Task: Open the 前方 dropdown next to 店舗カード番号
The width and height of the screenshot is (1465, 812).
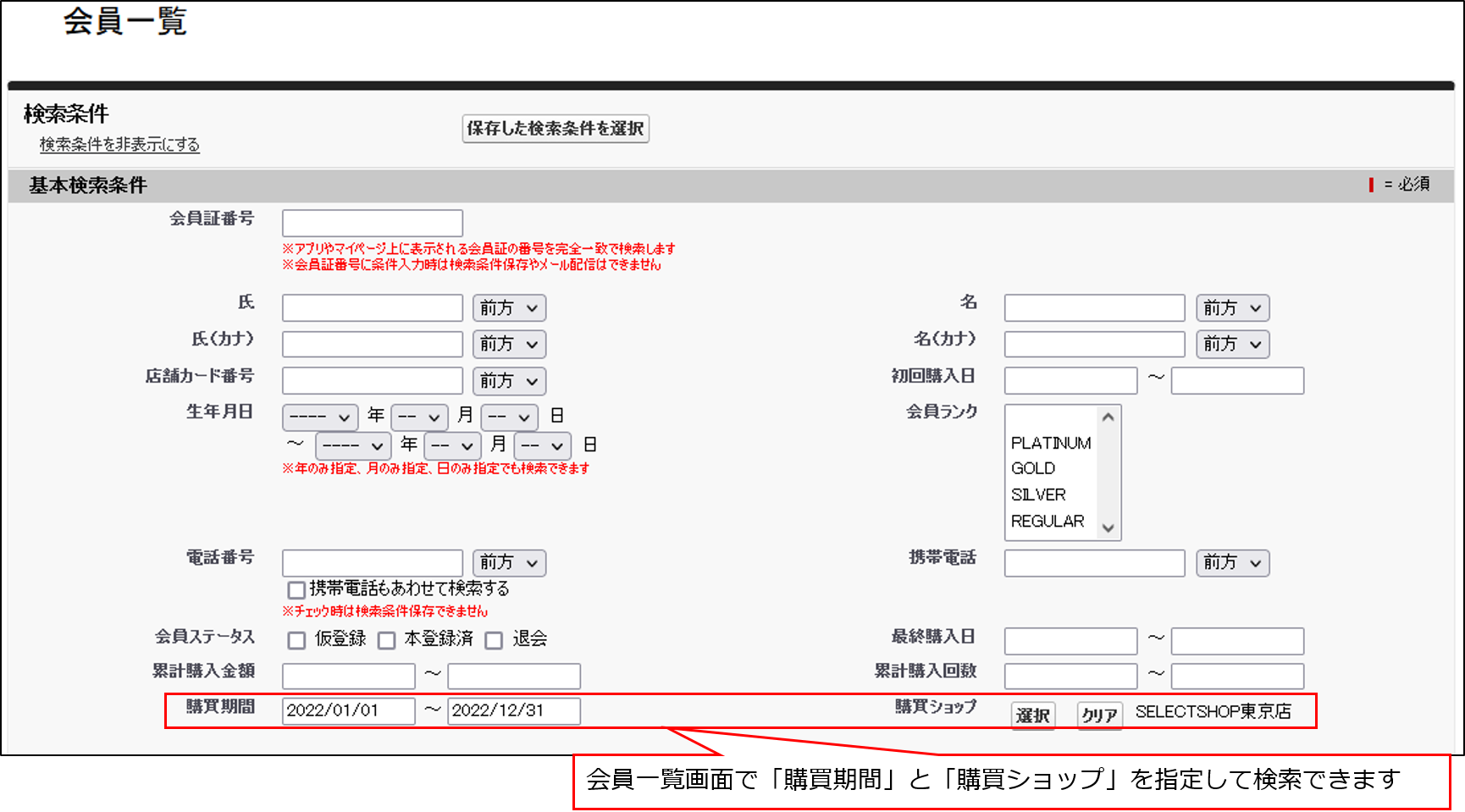Action: [509, 380]
